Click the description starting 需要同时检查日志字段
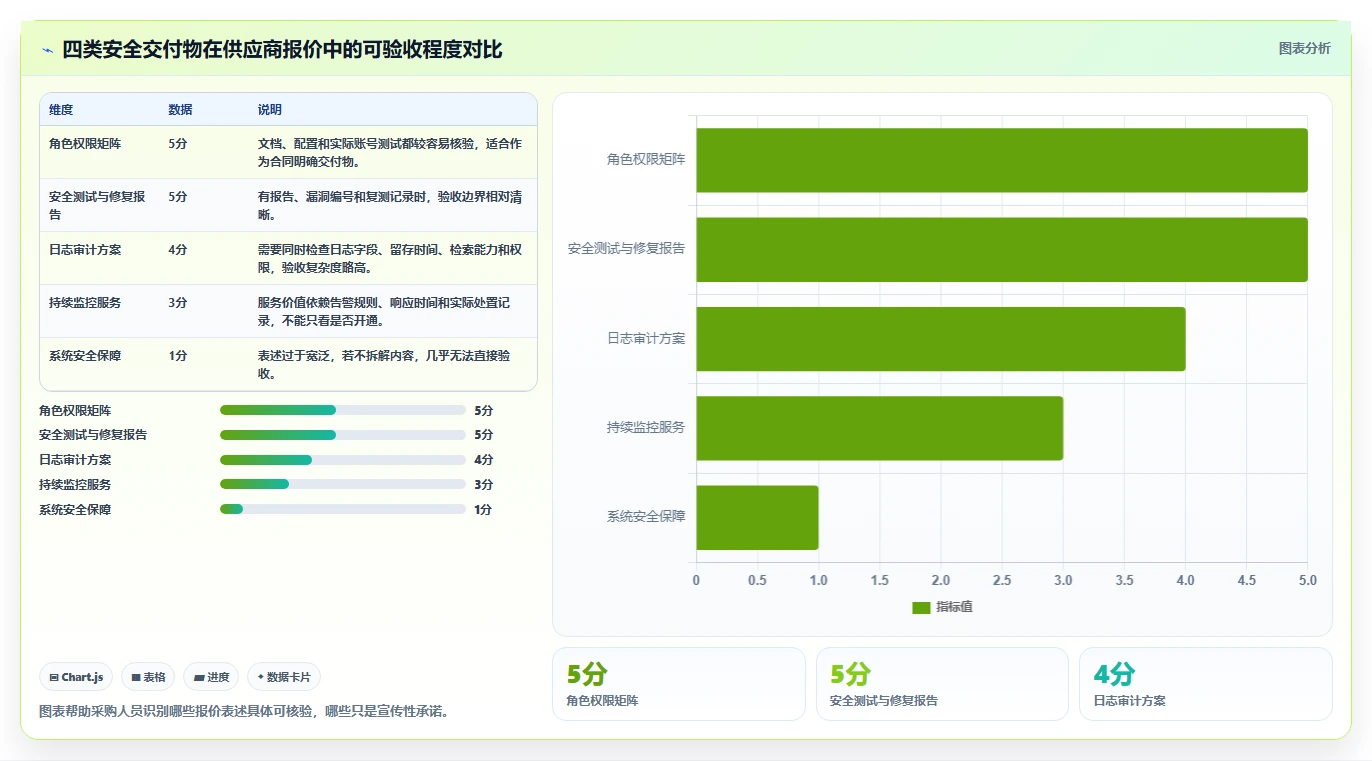 tap(391, 259)
